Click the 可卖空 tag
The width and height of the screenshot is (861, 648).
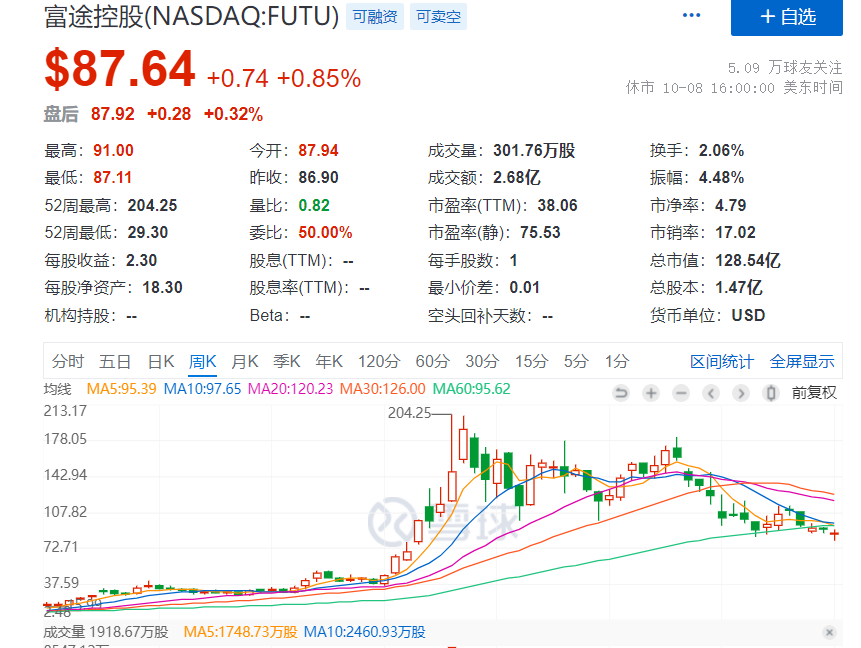tap(438, 16)
